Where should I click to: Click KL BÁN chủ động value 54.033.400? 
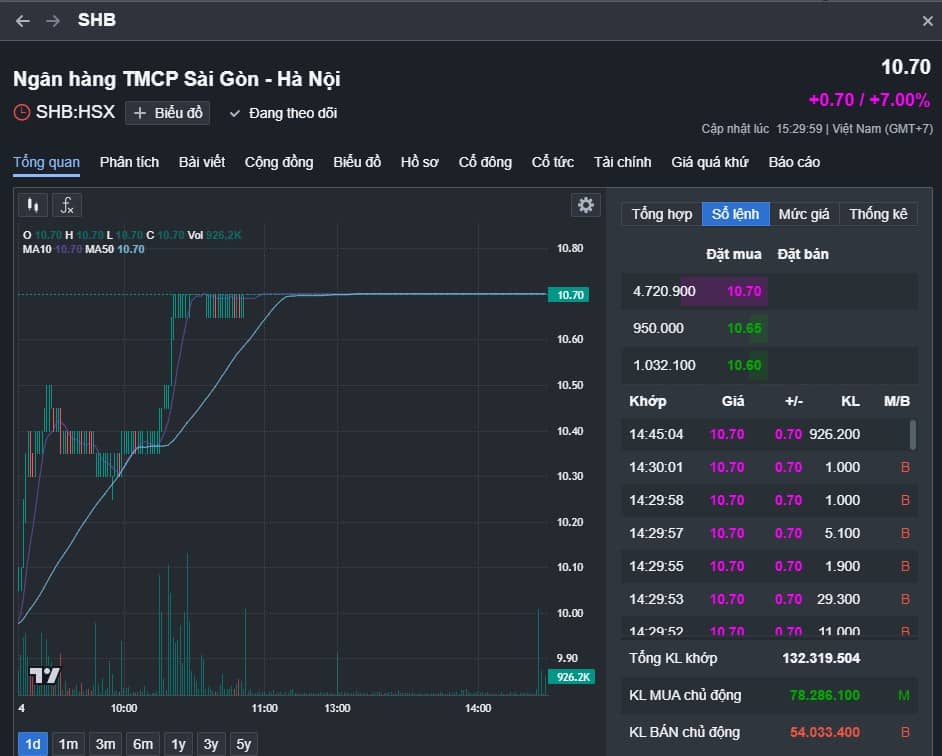pyautogui.click(x=824, y=732)
